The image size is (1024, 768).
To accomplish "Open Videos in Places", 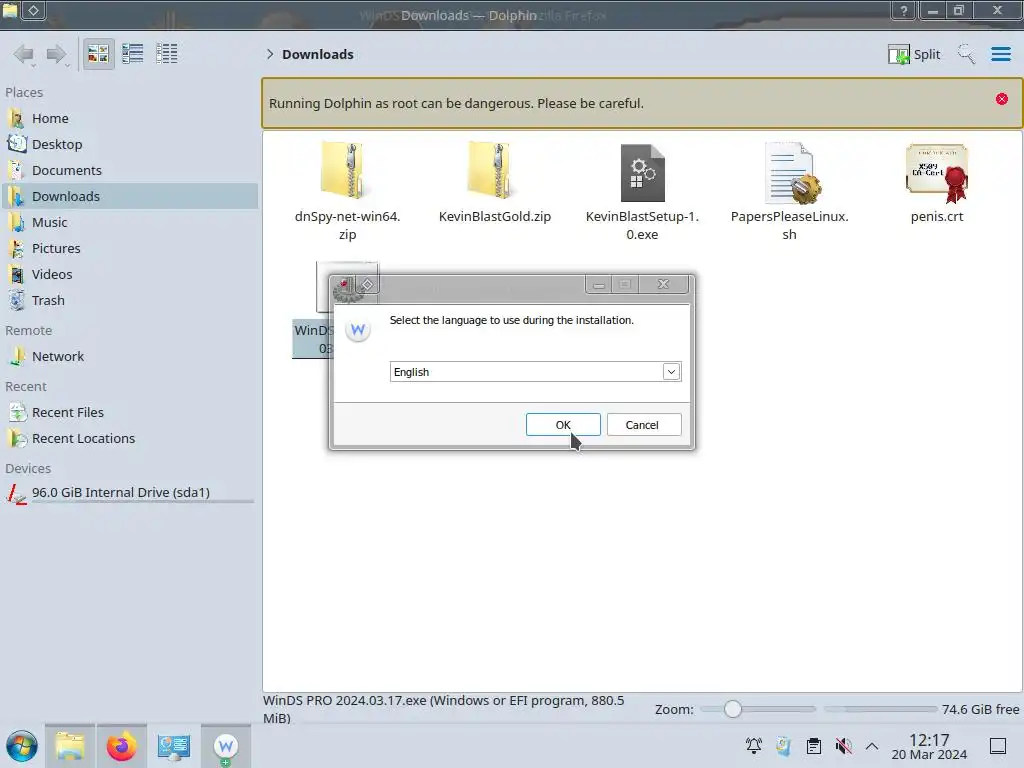I will tap(129, 275).
